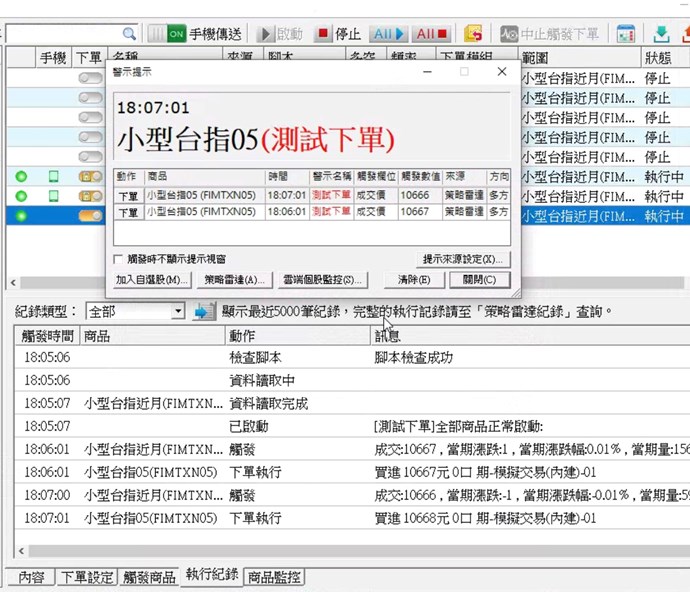This screenshot has height=592, width=690.
Task: Switch to the 商品監控 tab
Action: coord(274,577)
